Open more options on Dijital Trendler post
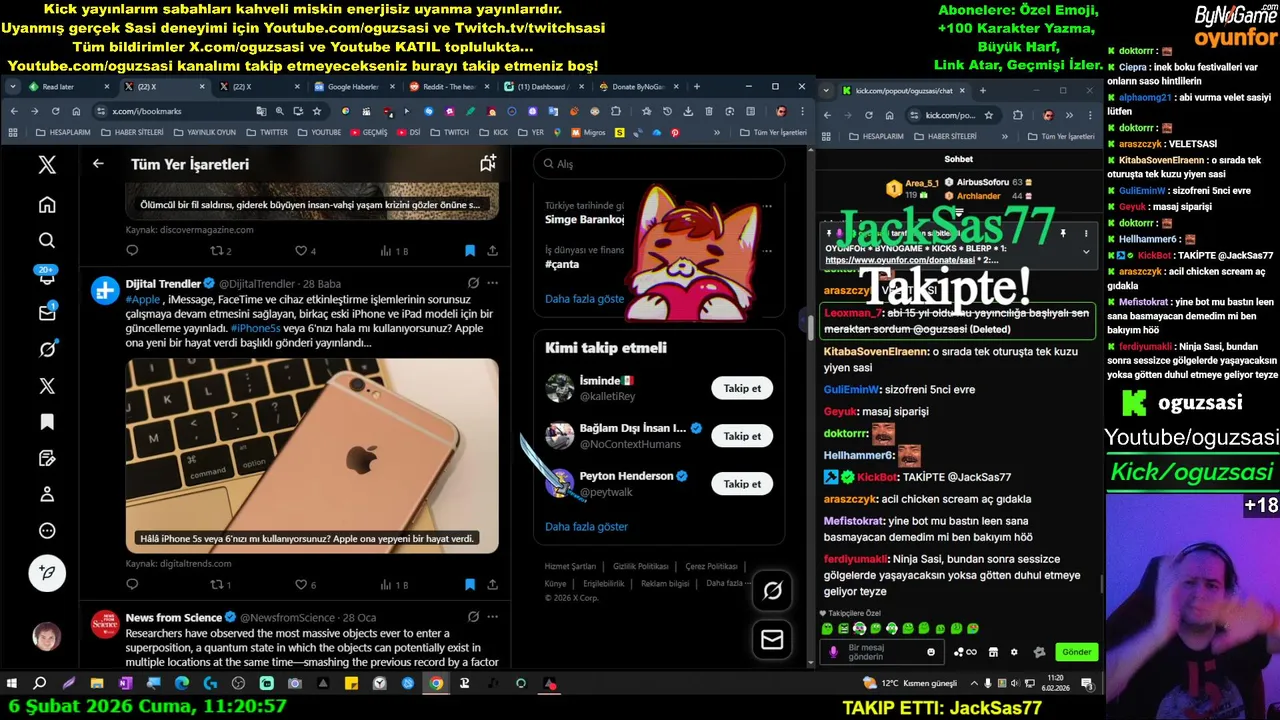This screenshot has height=720, width=1280. 492,283
